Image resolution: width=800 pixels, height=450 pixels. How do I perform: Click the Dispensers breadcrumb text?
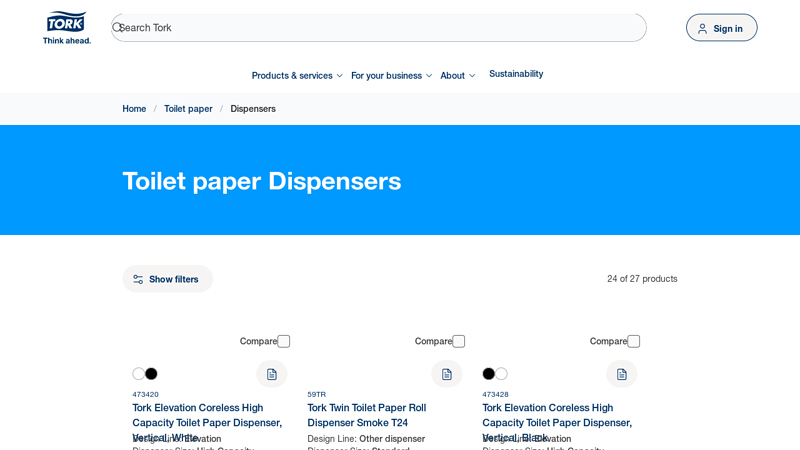pyautogui.click(x=253, y=109)
